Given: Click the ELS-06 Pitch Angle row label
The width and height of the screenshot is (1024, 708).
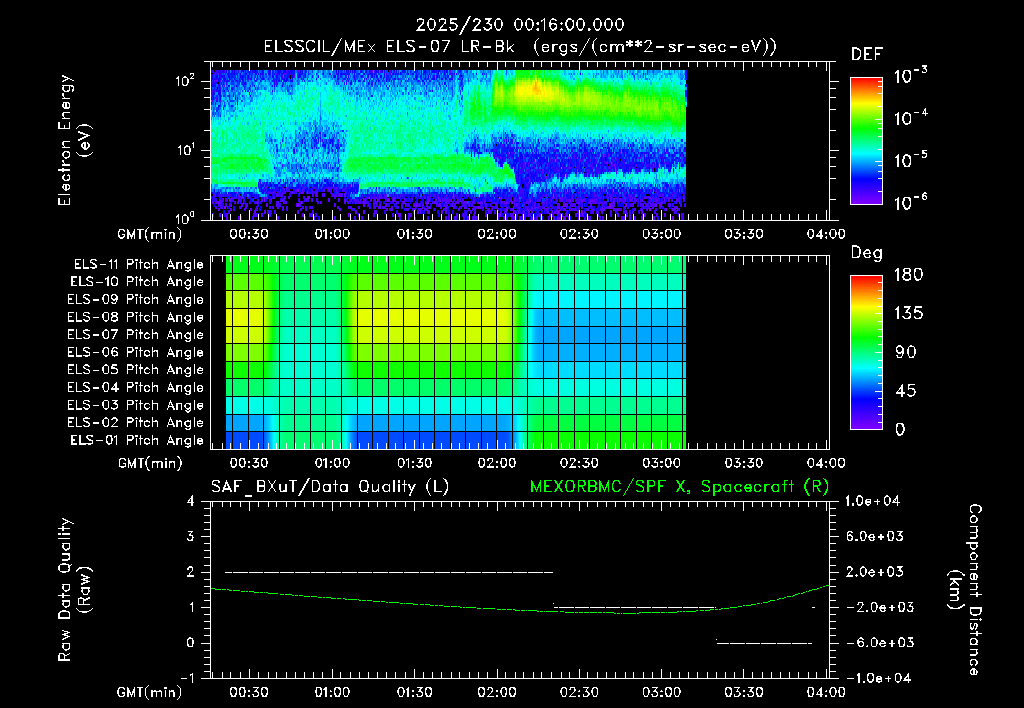Looking at the screenshot, I should click(136, 352).
